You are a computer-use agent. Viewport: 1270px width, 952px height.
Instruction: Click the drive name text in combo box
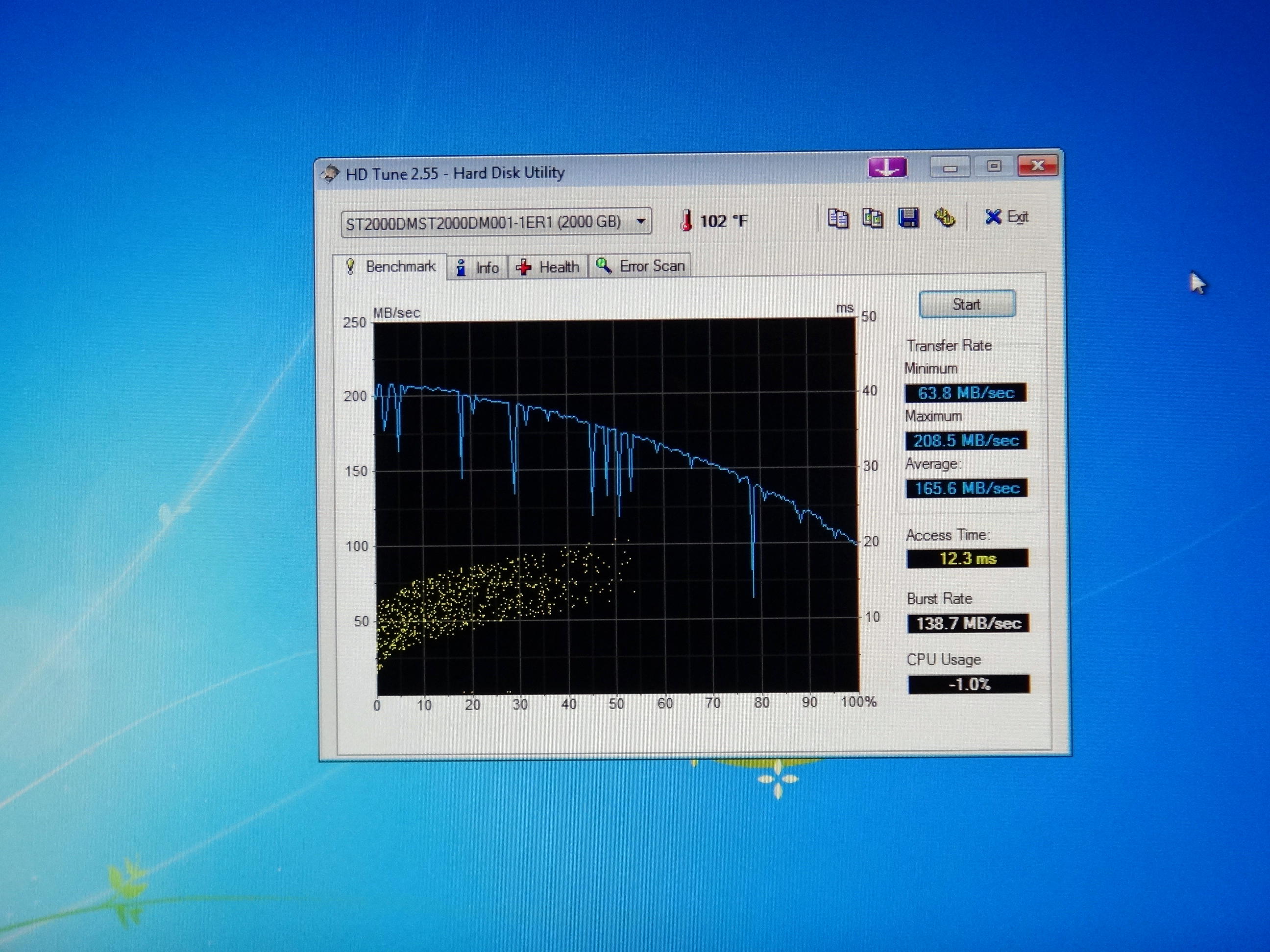click(483, 223)
